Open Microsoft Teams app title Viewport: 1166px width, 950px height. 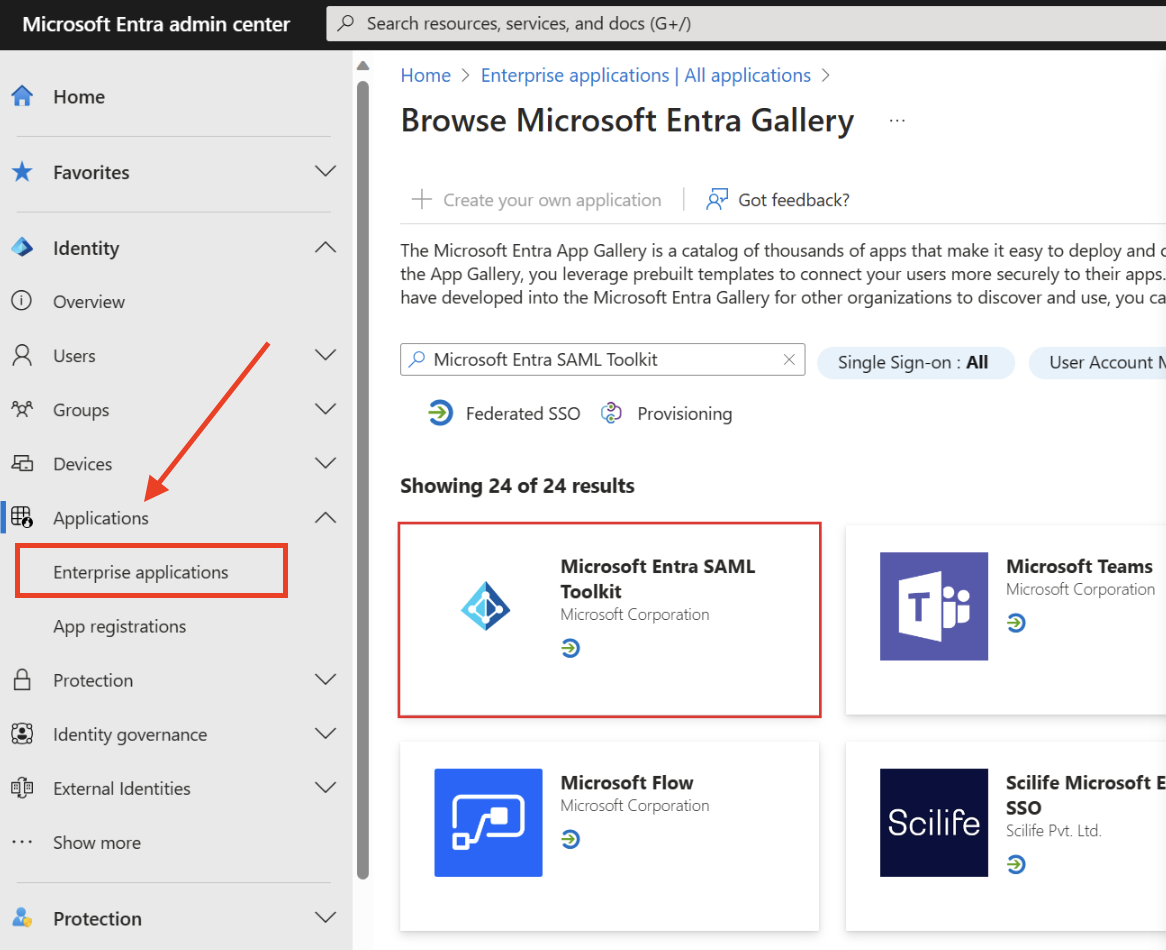pyautogui.click(x=1079, y=566)
